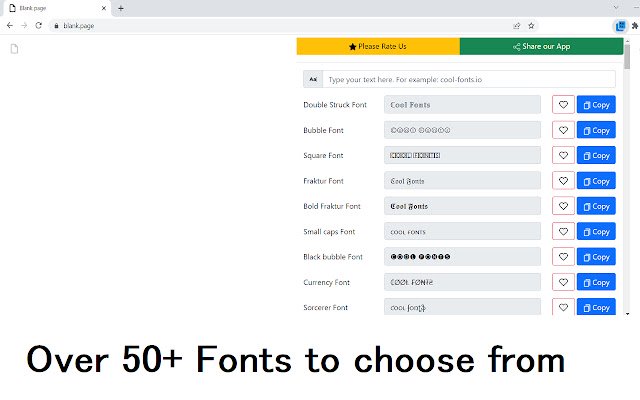The image size is (640, 400).
Task: Copy the Fraktur Font text
Action: tap(596, 181)
